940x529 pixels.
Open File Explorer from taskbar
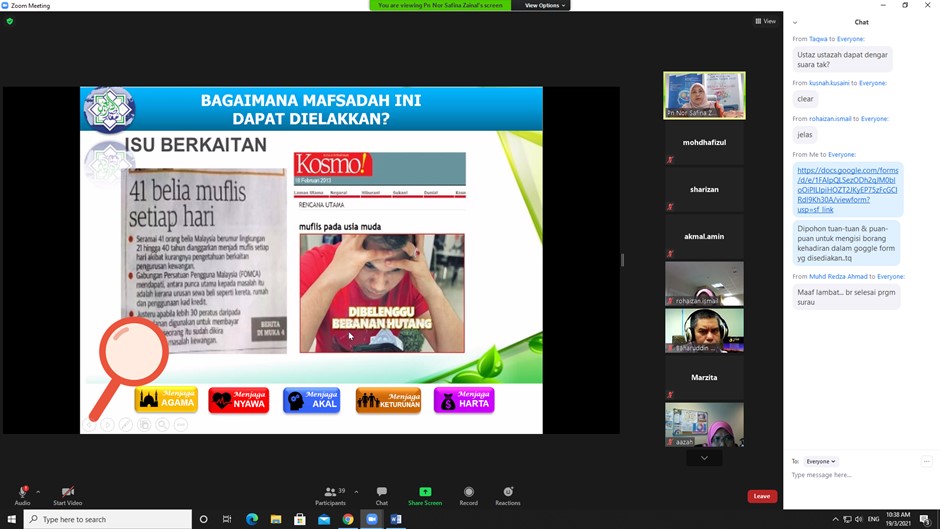276,519
